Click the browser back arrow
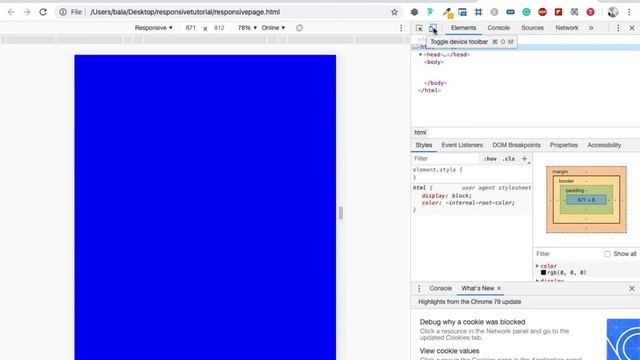 click(x=11, y=12)
